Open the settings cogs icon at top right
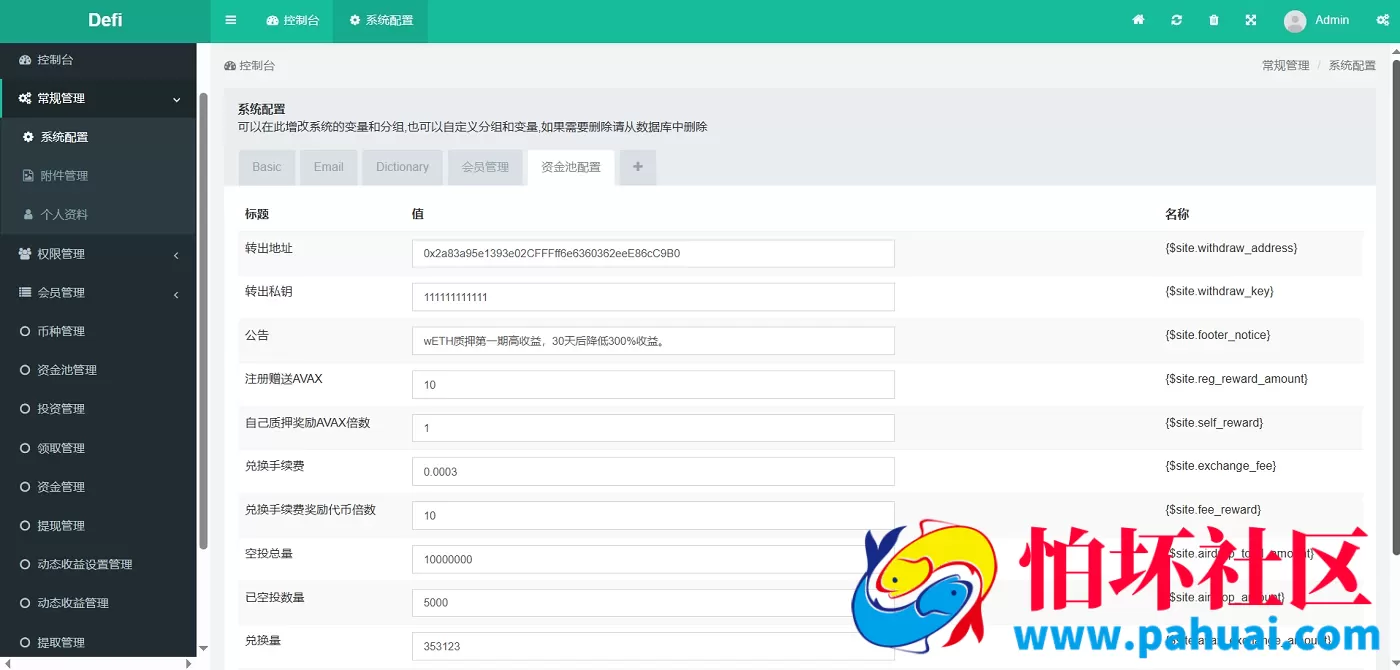This screenshot has width=1400, height=670. pos(1383,20)
